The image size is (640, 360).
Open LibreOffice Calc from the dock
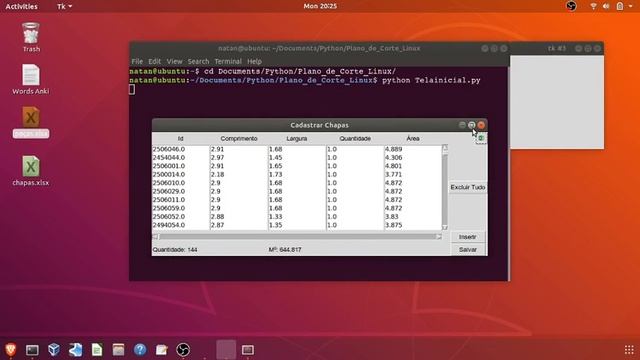pyautogui.click(x=97, y=350)
